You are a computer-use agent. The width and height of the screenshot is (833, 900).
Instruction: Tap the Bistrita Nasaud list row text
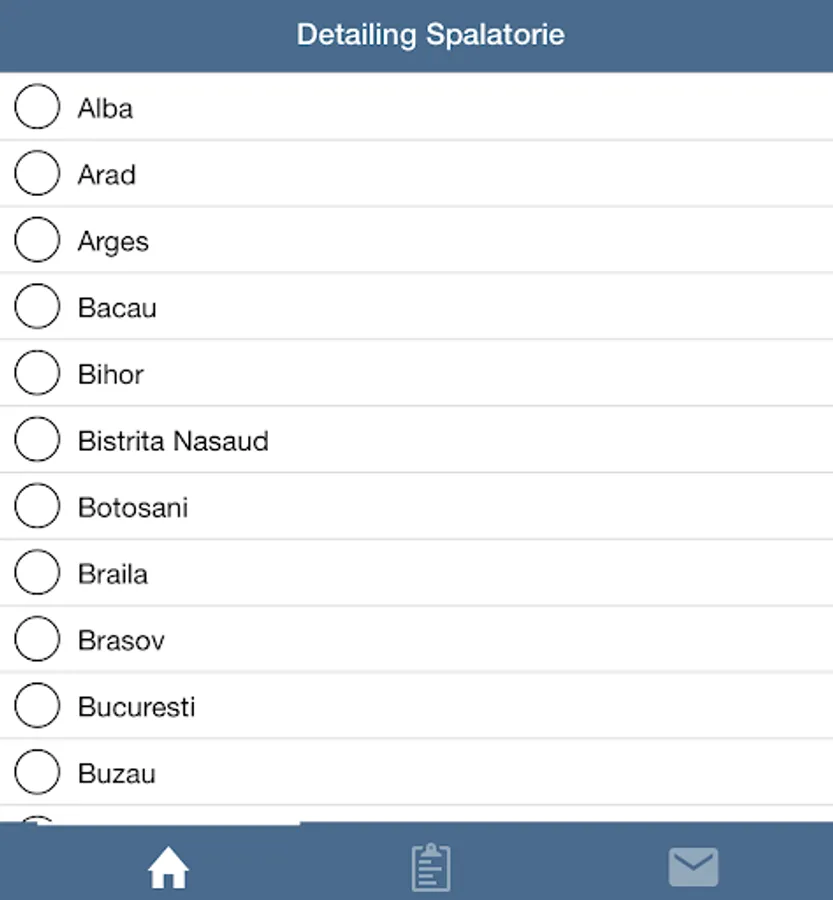[x=173, y=441]
